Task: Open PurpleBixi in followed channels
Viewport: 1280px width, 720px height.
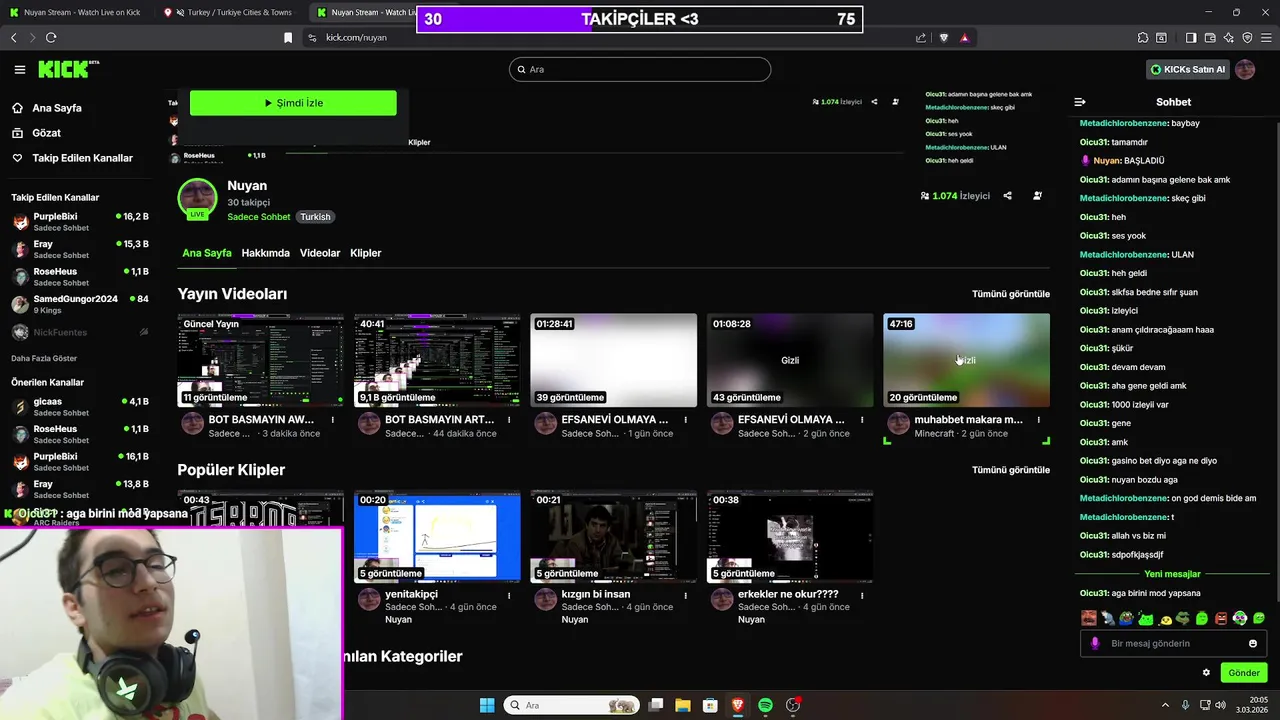Action: click(x=80, y=222)
